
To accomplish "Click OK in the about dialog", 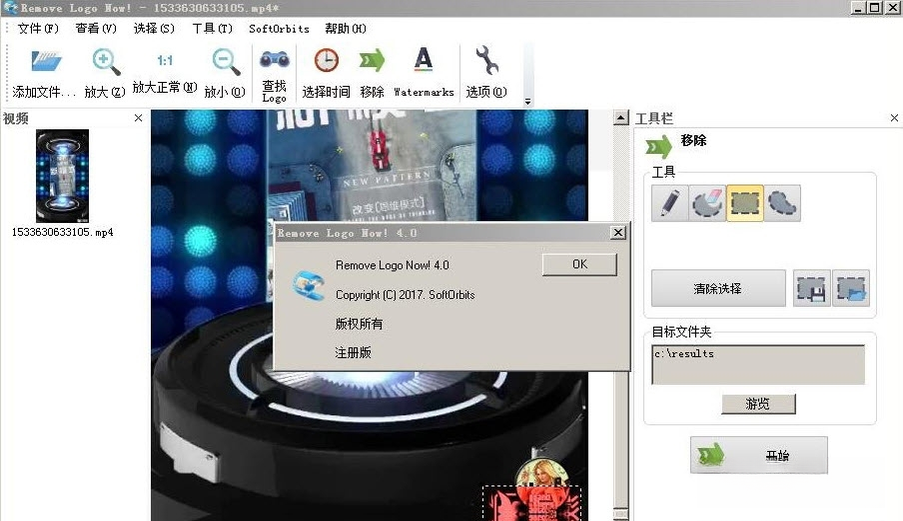I will coord(579,264).
